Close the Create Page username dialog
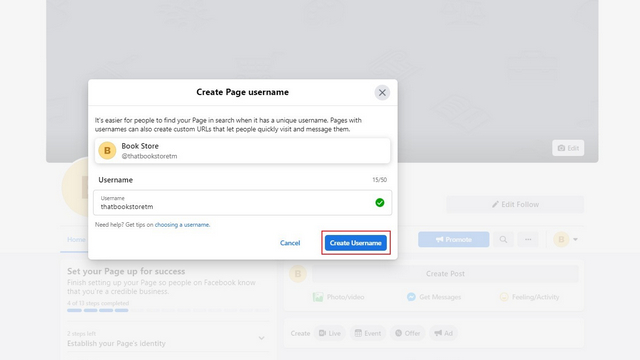The image size is (640, 360). click(382, 93)
